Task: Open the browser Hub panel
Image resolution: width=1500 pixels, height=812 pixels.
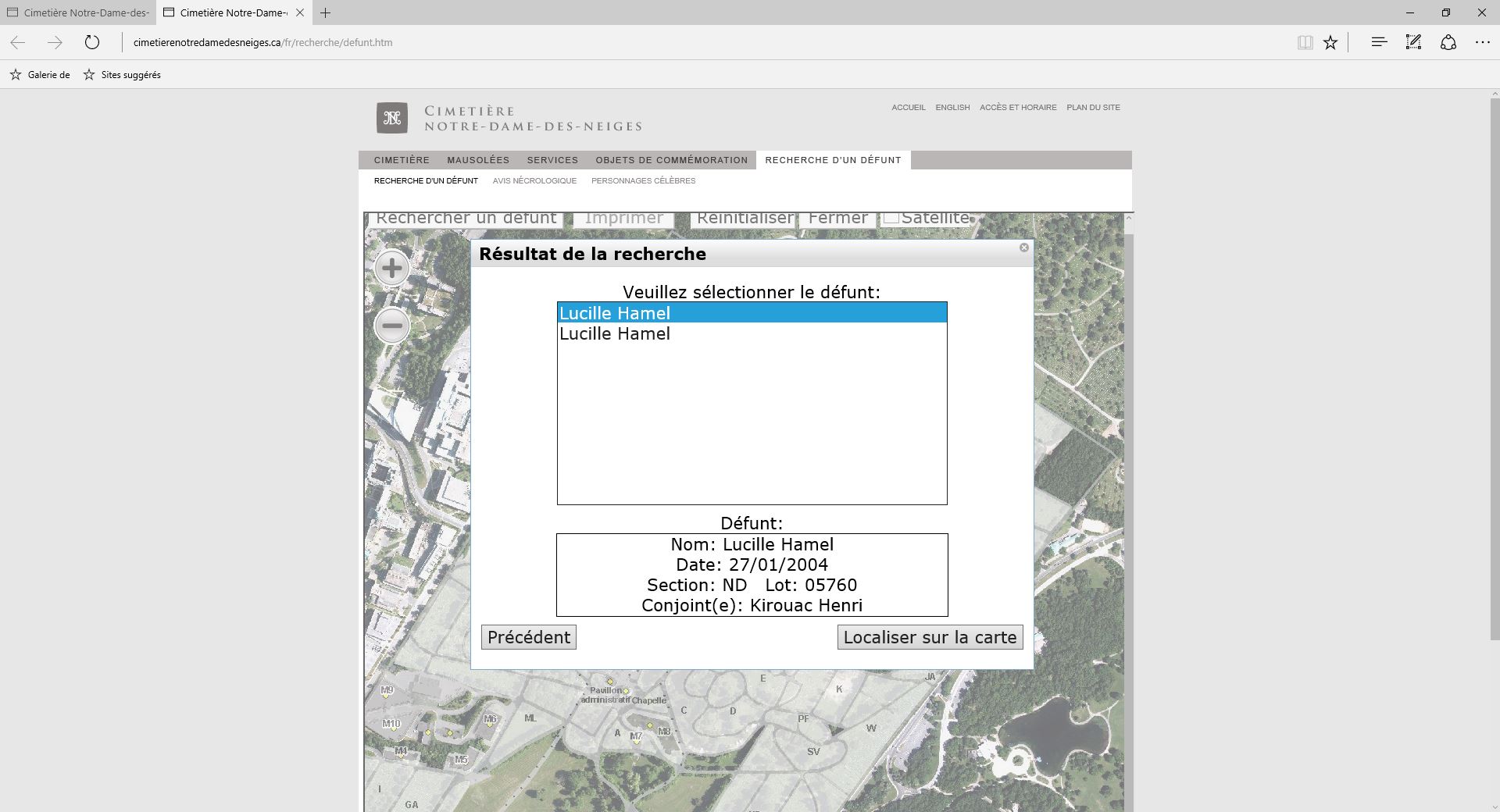Action: (x=1379, y=42)
